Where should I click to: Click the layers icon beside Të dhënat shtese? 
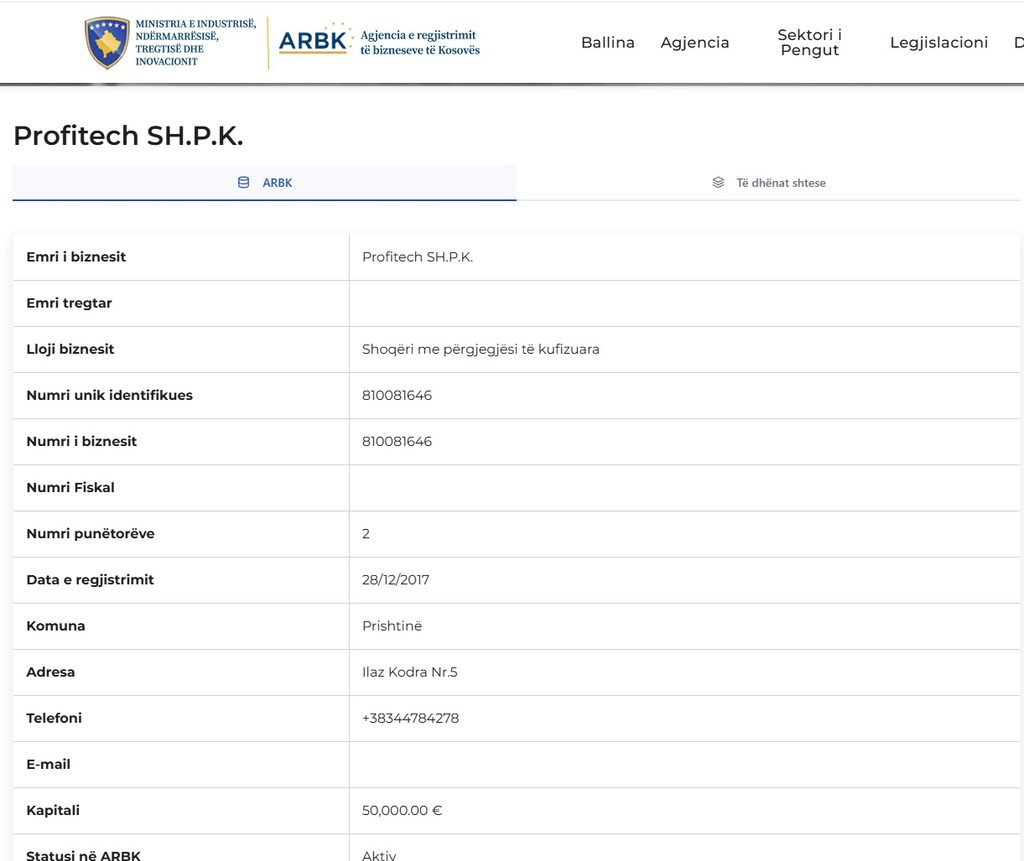718,182
